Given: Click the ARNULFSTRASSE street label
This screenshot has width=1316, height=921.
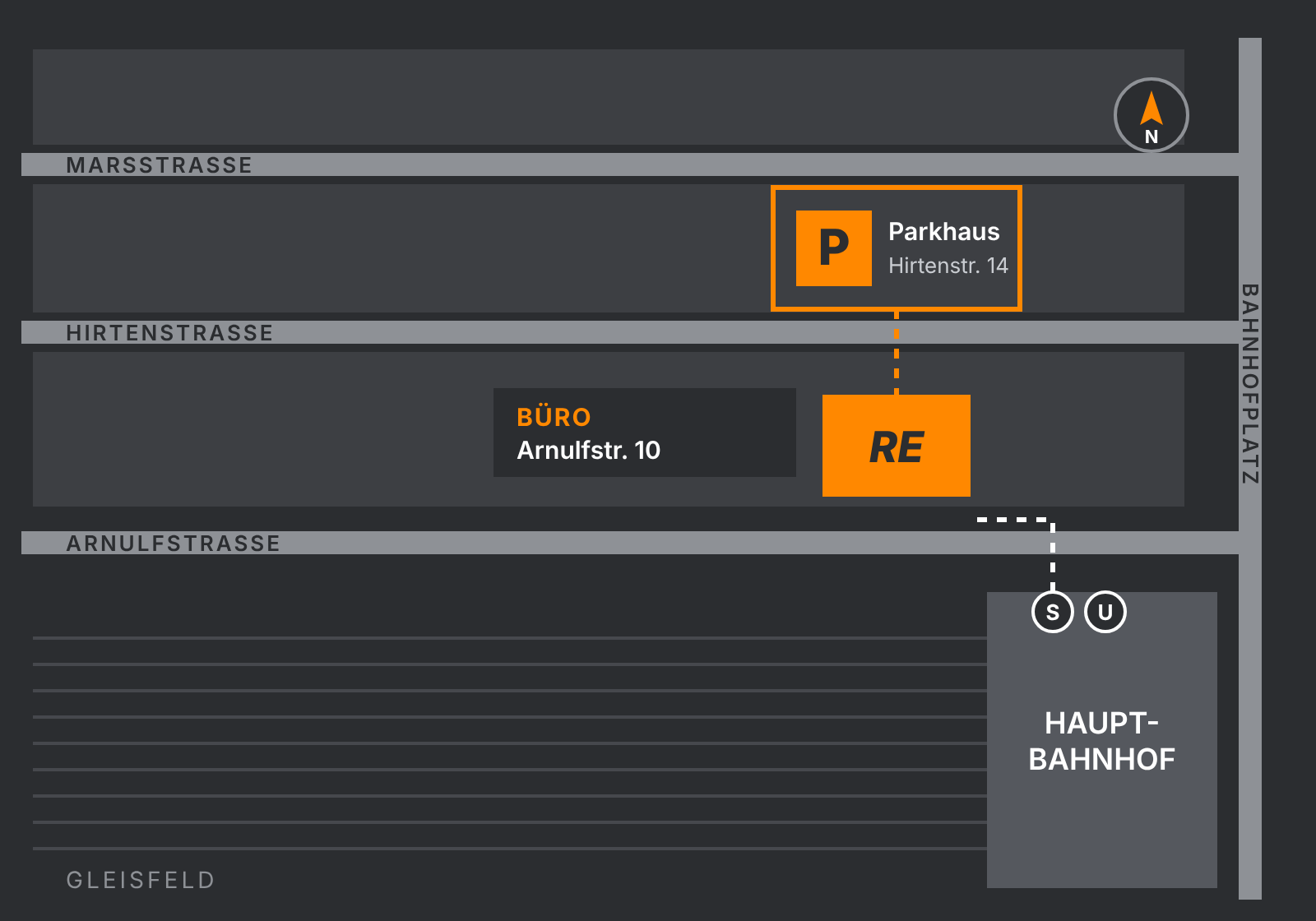Looking at the screenshot, I should click(174, 544).
